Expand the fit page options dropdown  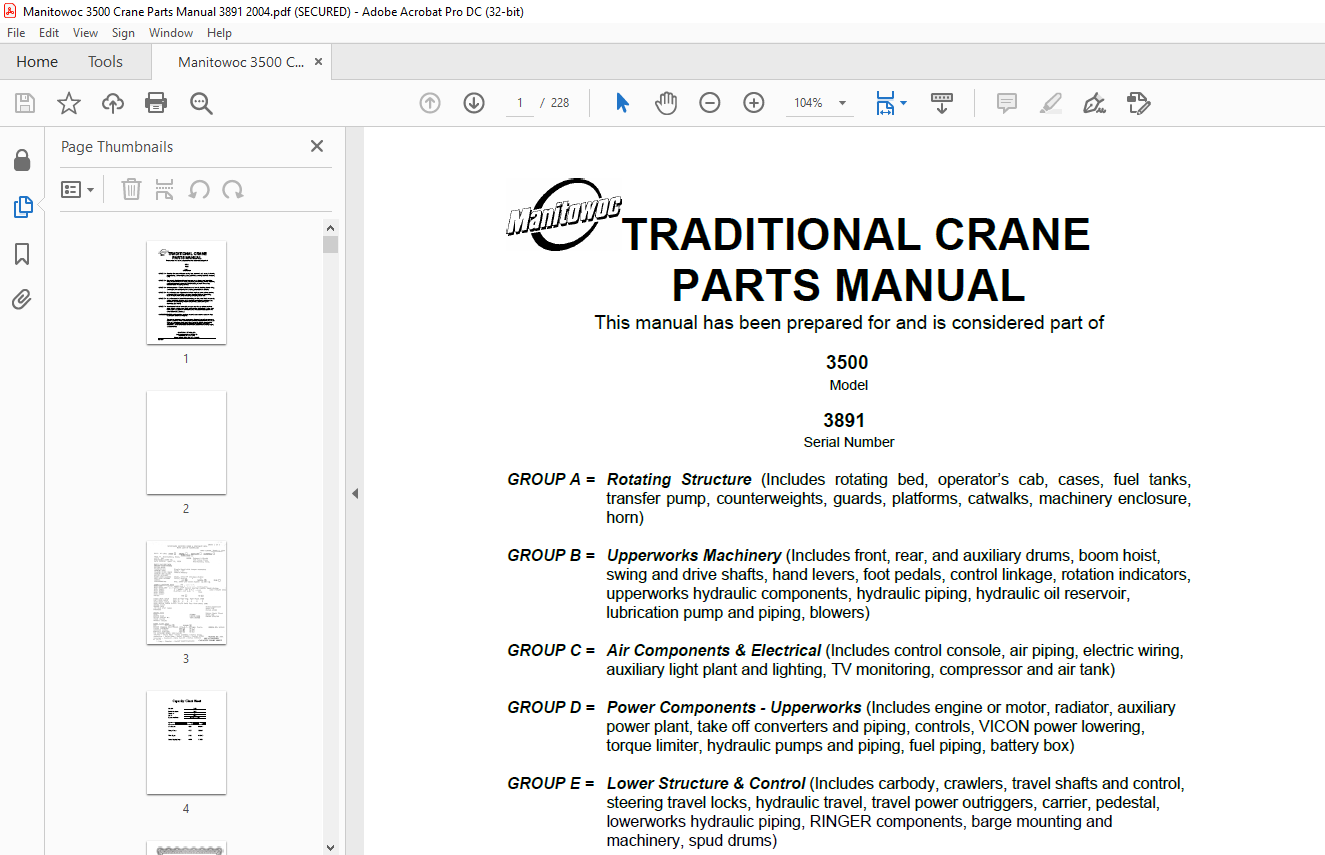click(x=903, y=103)
